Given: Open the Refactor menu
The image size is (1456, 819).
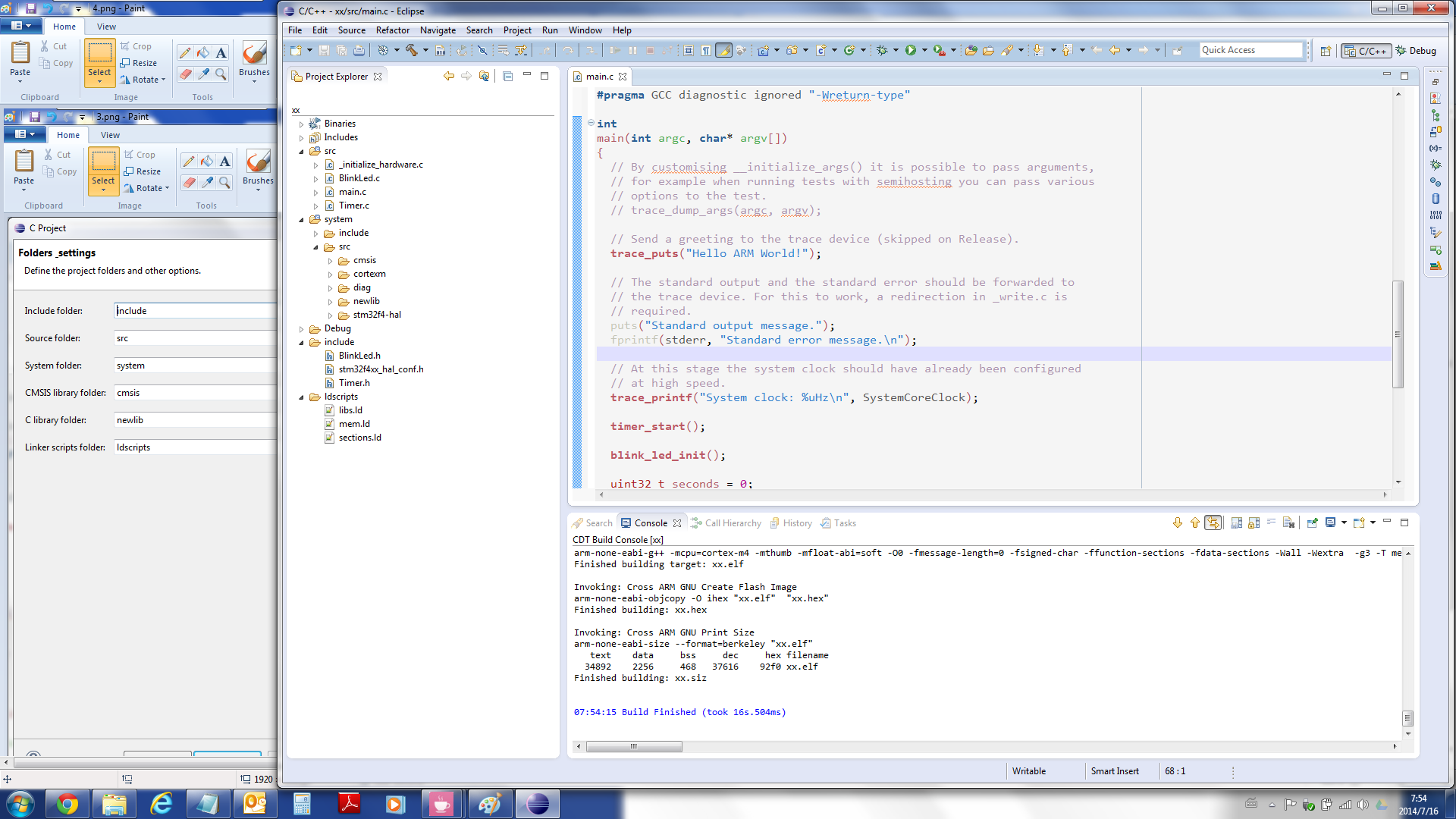Looking at the screenshot, I should pyautogui.click(x=392, y=30).
